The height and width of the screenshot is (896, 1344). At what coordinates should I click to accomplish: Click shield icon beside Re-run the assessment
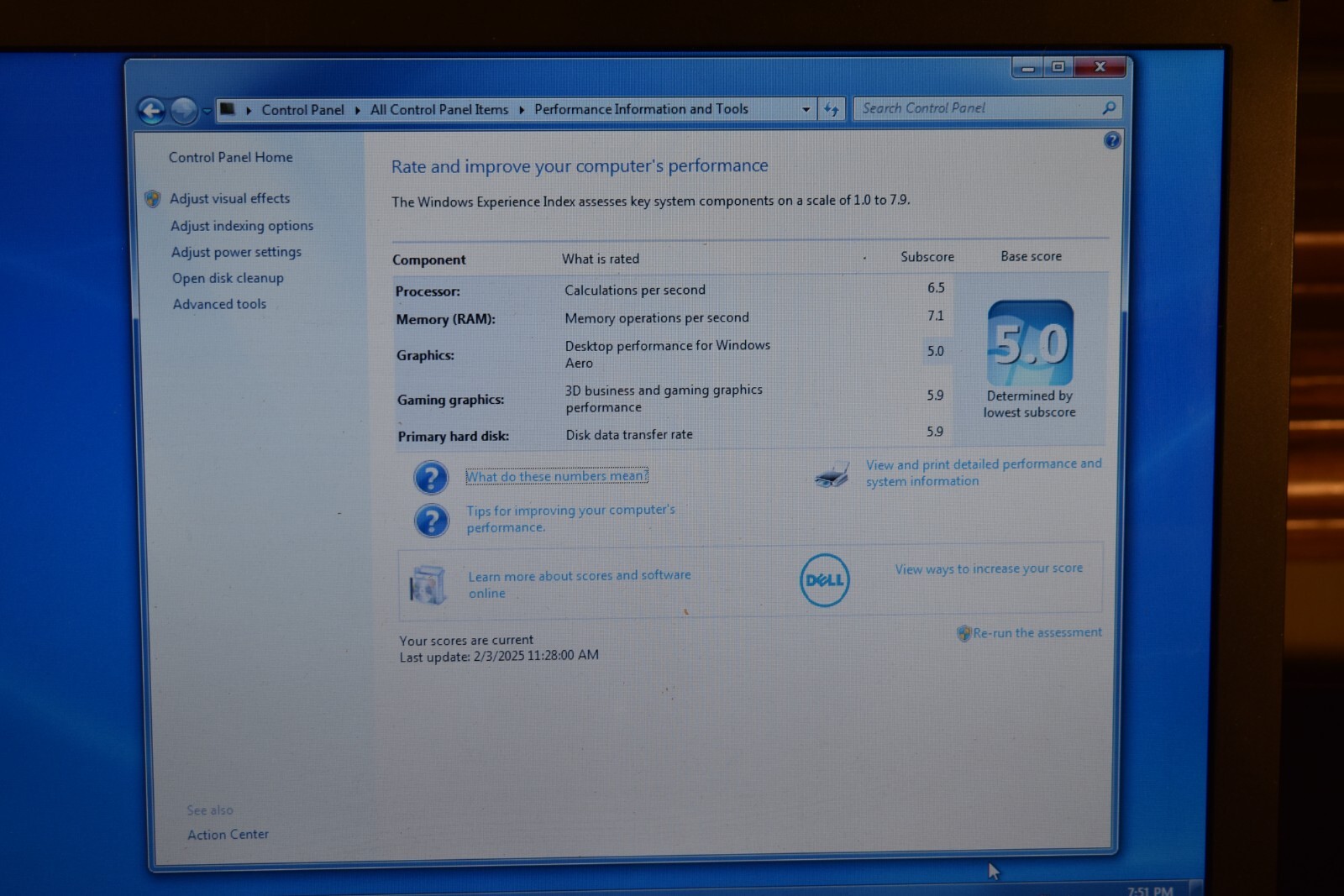click(964, 633)
